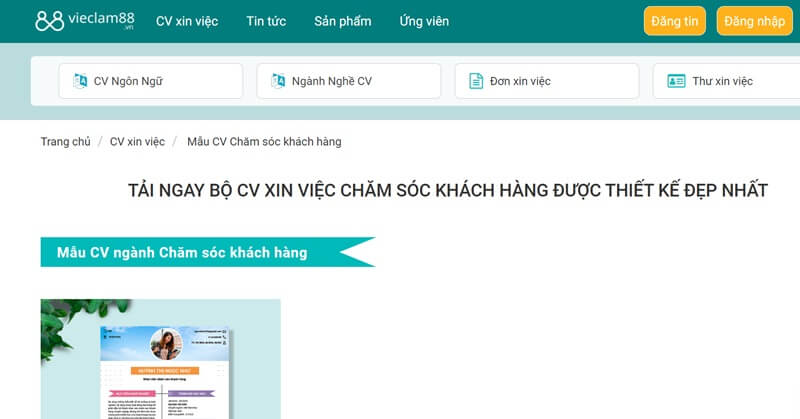Click Mẫu CV Chăm sóc khách hàng breadcrumb

(264, 141)
